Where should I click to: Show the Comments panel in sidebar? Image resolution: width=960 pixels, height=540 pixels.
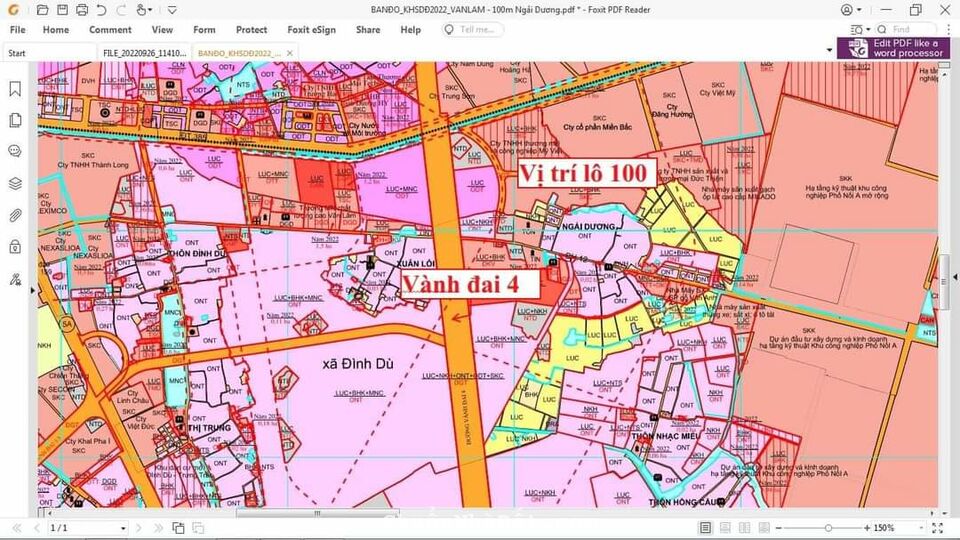(15, 152)
